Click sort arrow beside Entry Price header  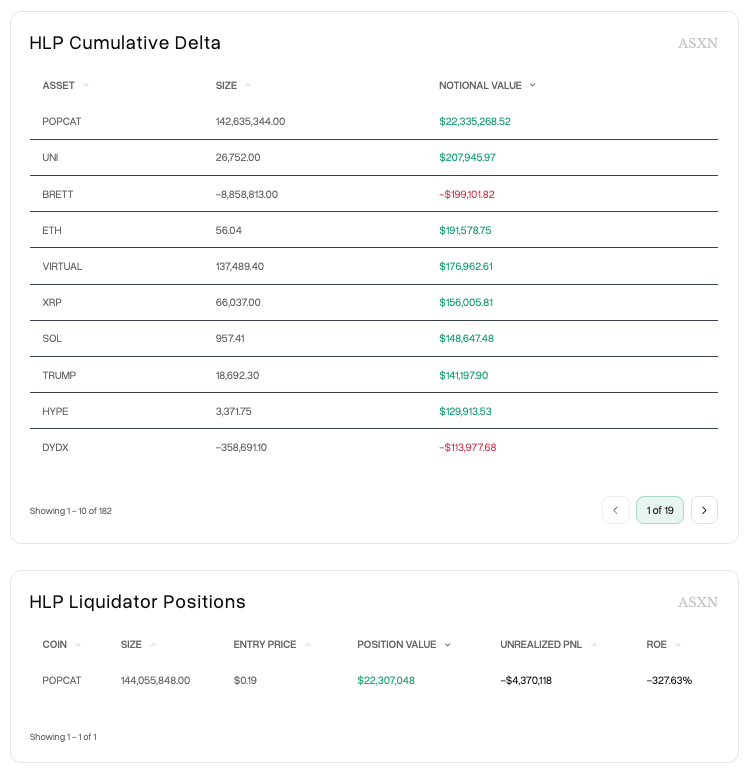(x=308, y=645)
